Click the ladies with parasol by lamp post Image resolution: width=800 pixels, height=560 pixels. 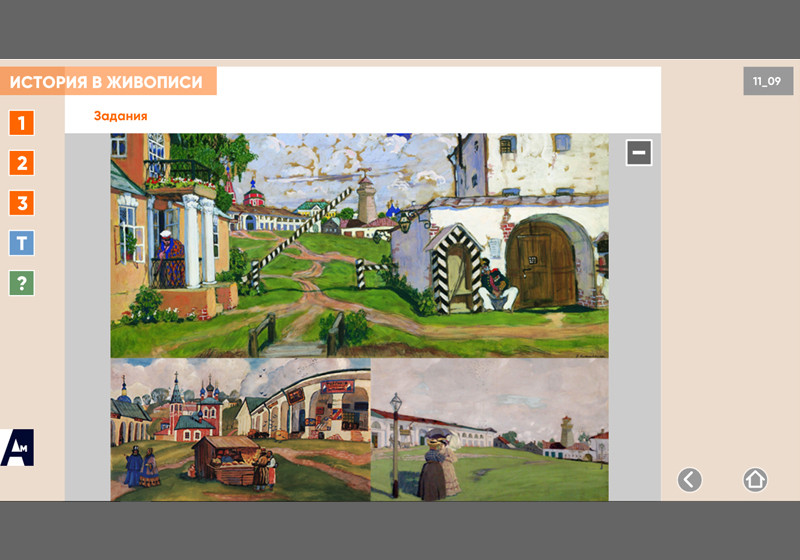(x=437, y=464)
